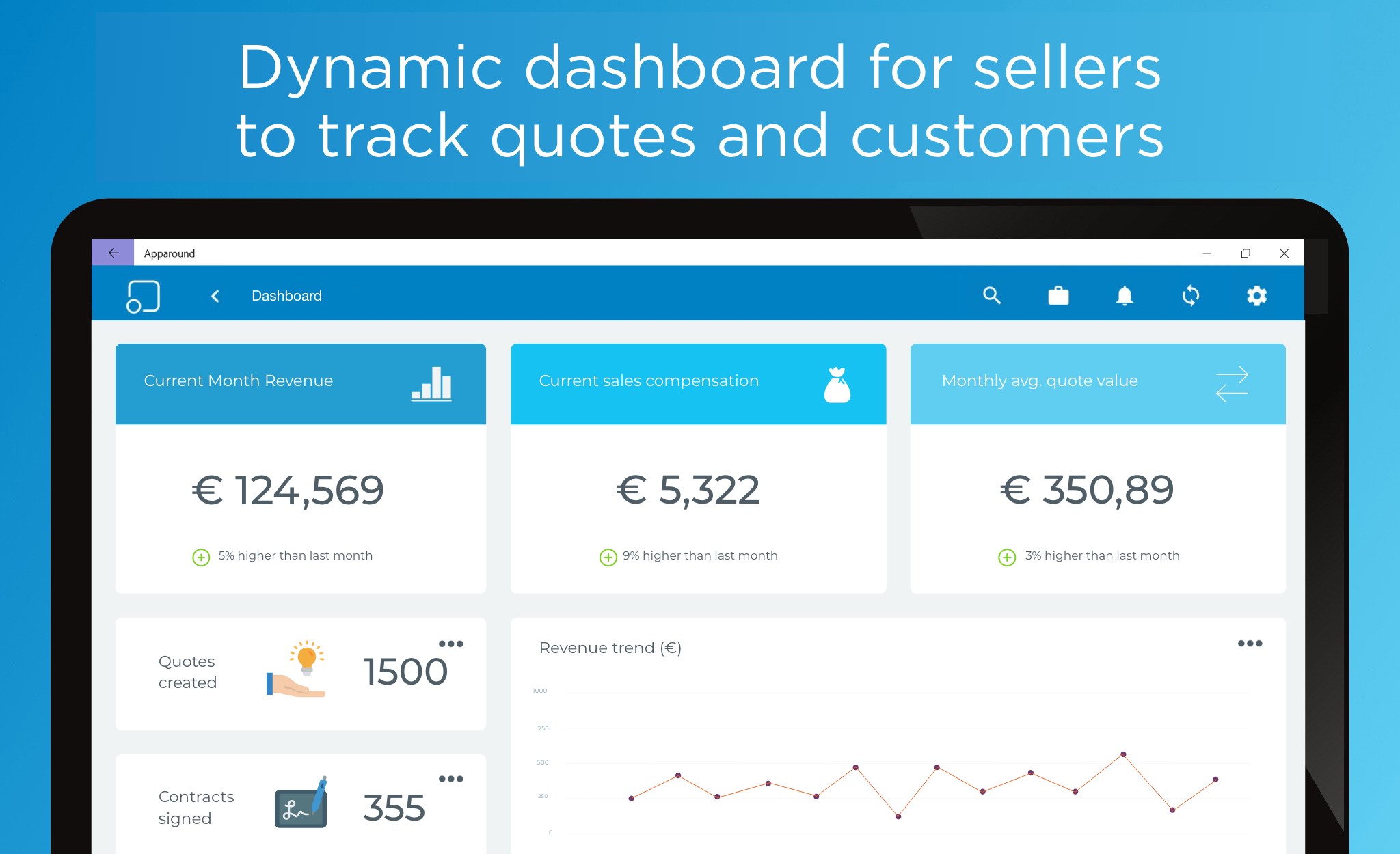Open Contracts signed three-dot menu

tap(450, 779)
